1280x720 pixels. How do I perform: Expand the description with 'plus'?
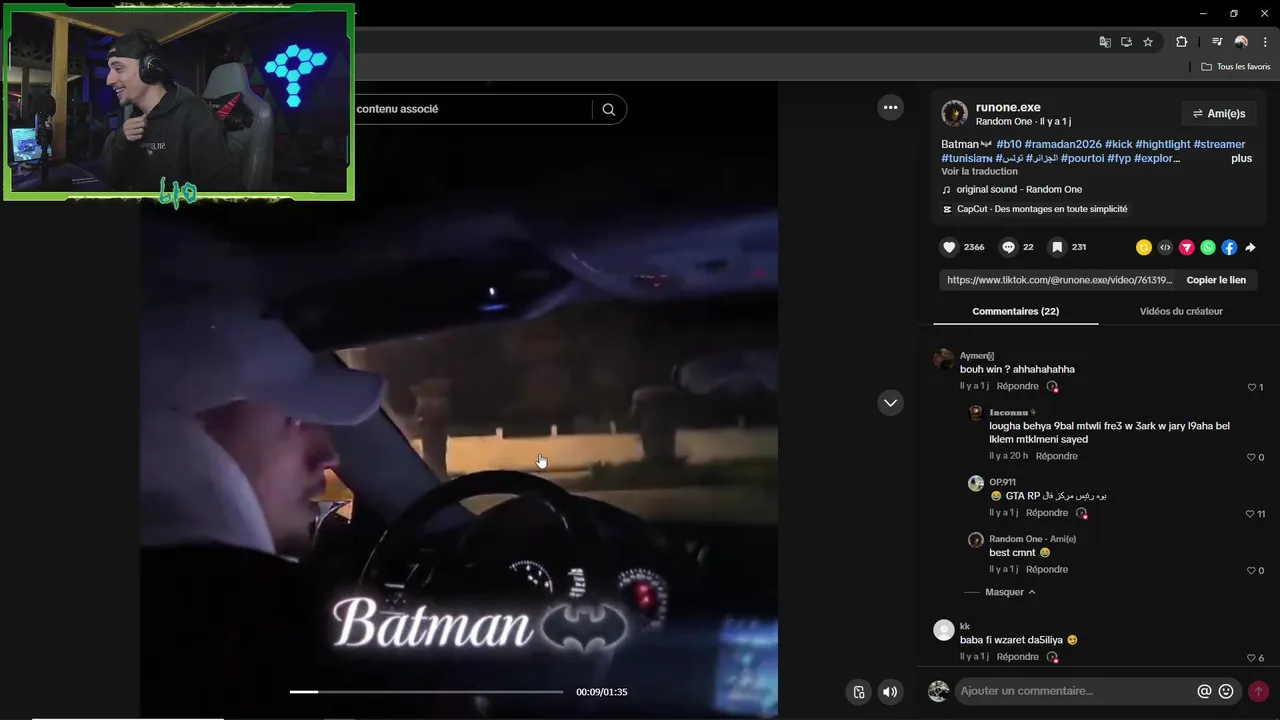[1241, 158]
